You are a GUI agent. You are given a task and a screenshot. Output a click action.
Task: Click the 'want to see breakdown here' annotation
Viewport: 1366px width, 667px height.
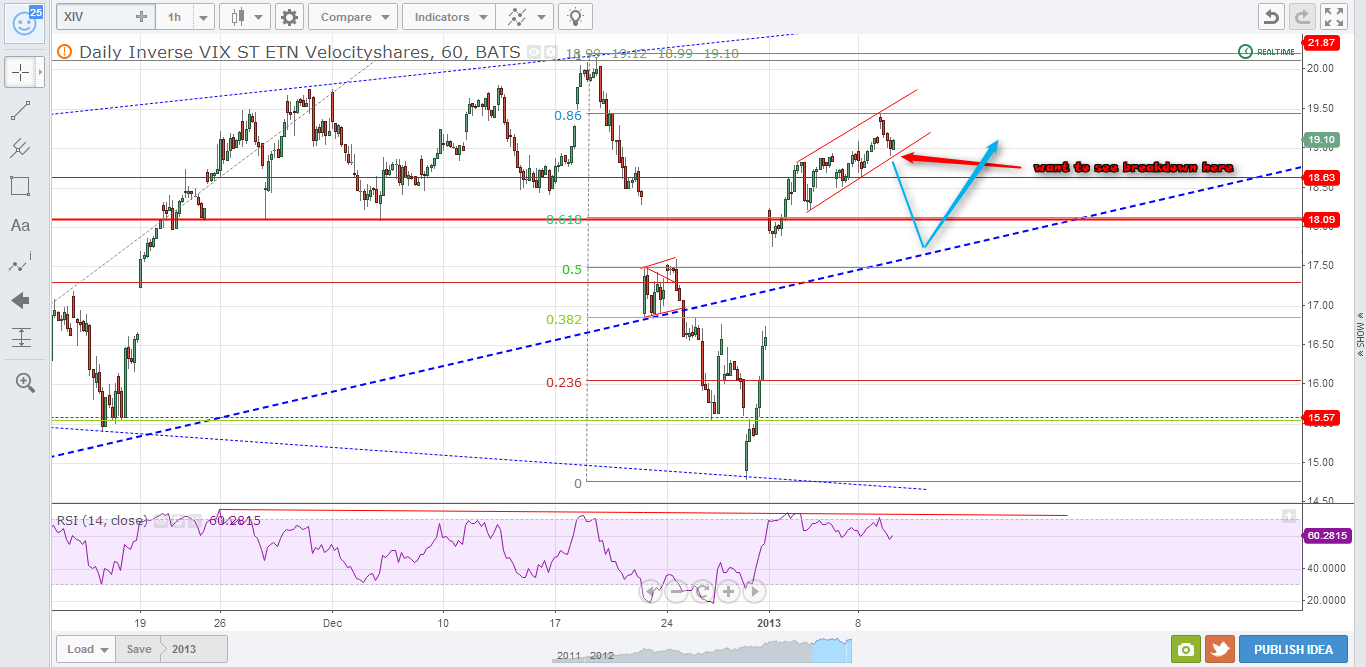(1133, 167)
